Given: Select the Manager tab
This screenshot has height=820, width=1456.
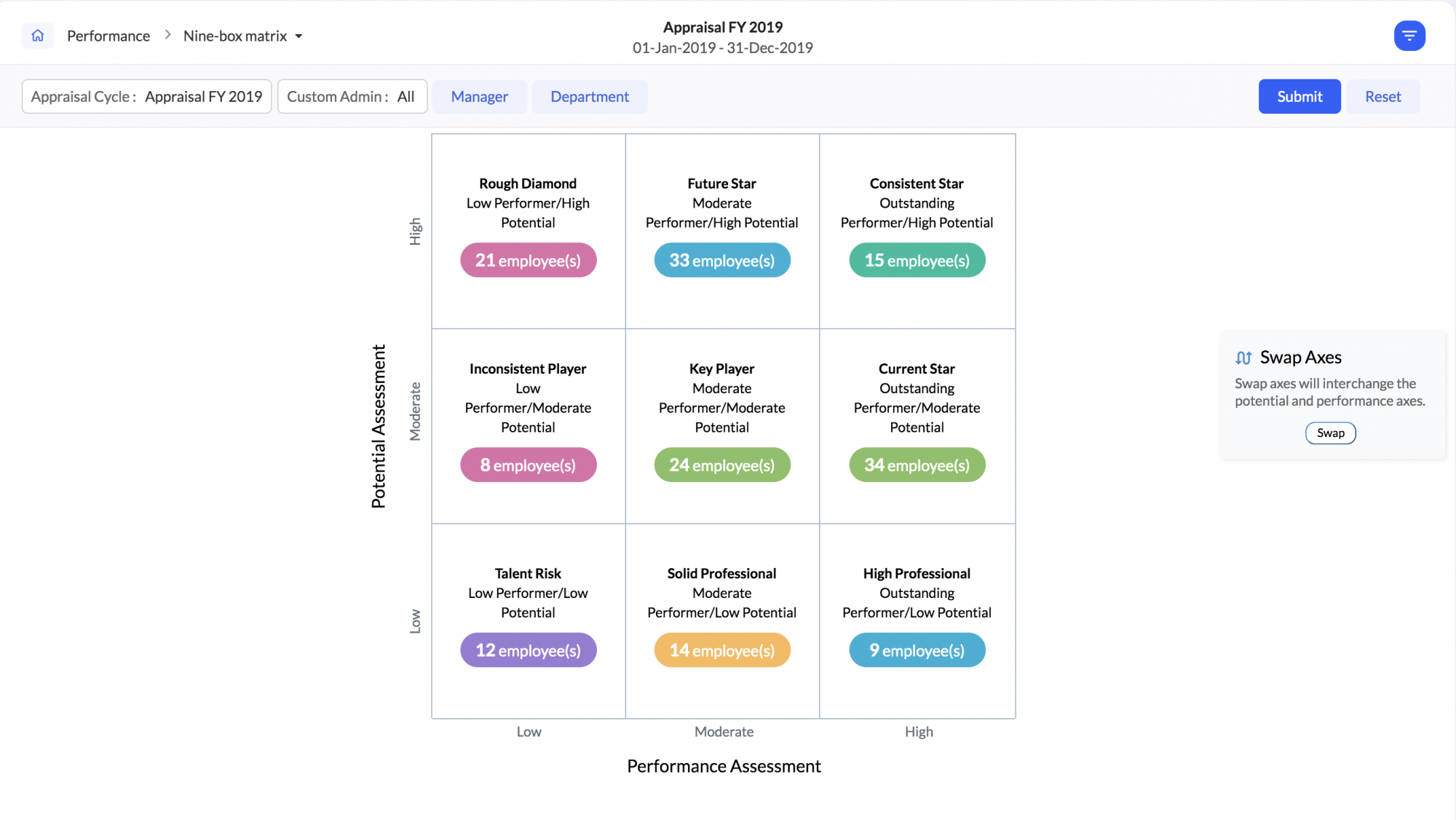Looking at the screenshot, I should [x=479, y=96].
